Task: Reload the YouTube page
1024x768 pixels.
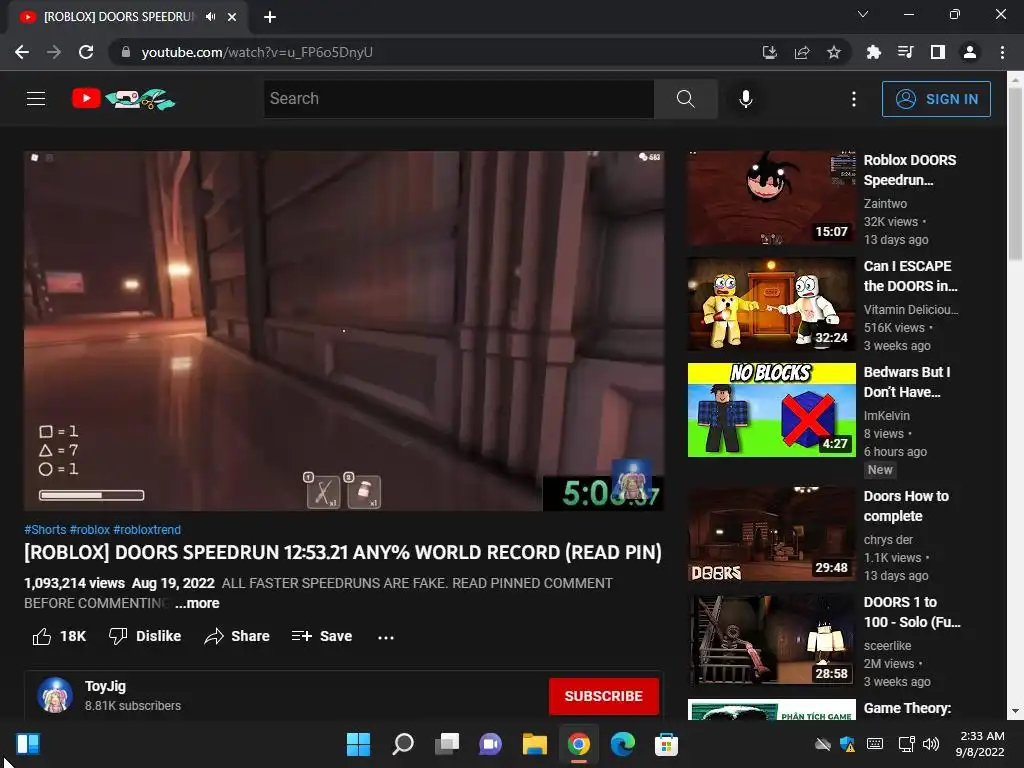Action: click(86, 52)
